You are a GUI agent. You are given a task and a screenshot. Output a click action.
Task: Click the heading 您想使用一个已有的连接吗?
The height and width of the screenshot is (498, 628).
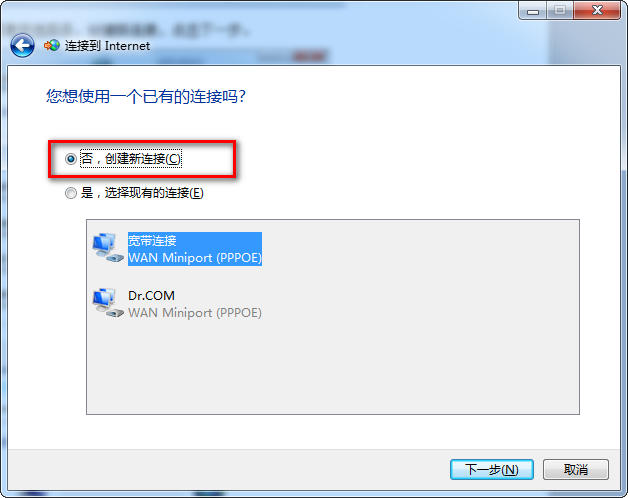tap(146, 96)
